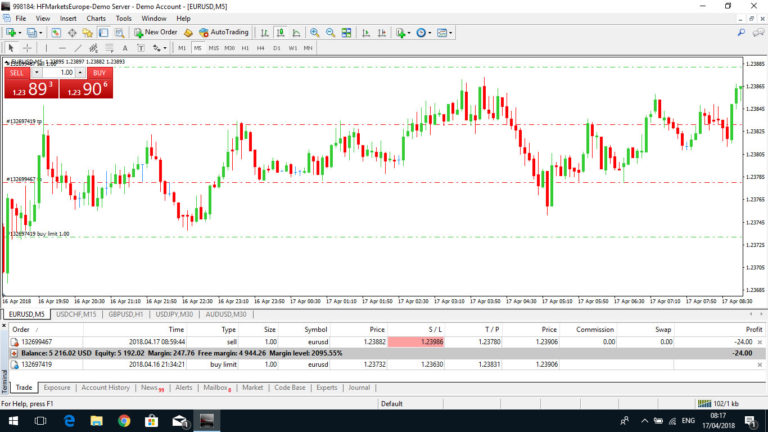This screenshot has width=768, height=432.
Task: Zoom in on the chart
Action: pos(314,33)
